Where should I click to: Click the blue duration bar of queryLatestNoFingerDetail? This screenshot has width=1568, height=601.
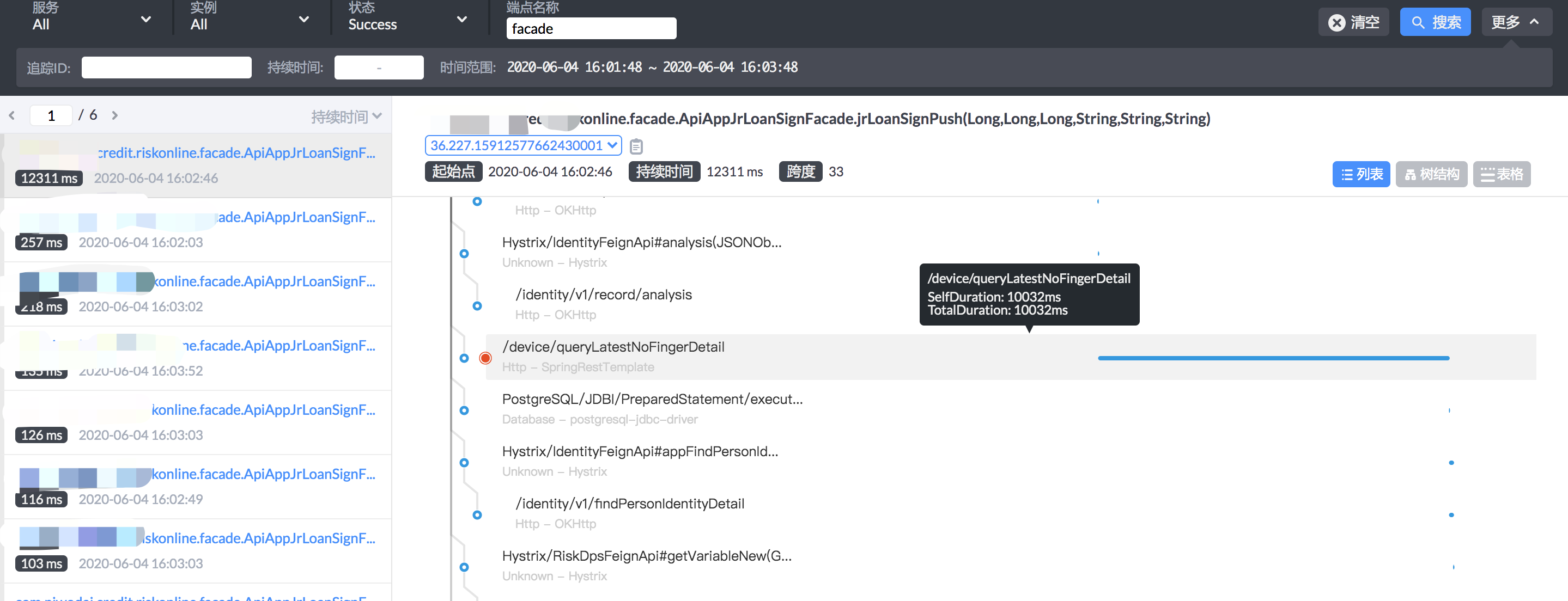[x=1273, y=358]
